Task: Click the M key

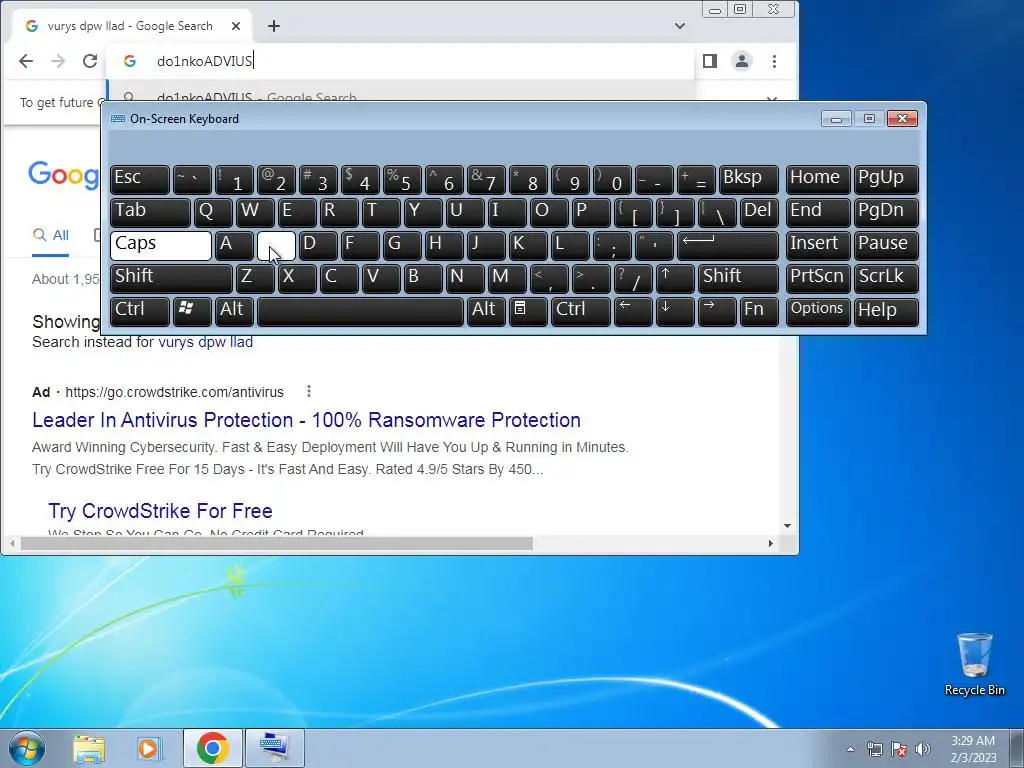Action: coord(507,278)
